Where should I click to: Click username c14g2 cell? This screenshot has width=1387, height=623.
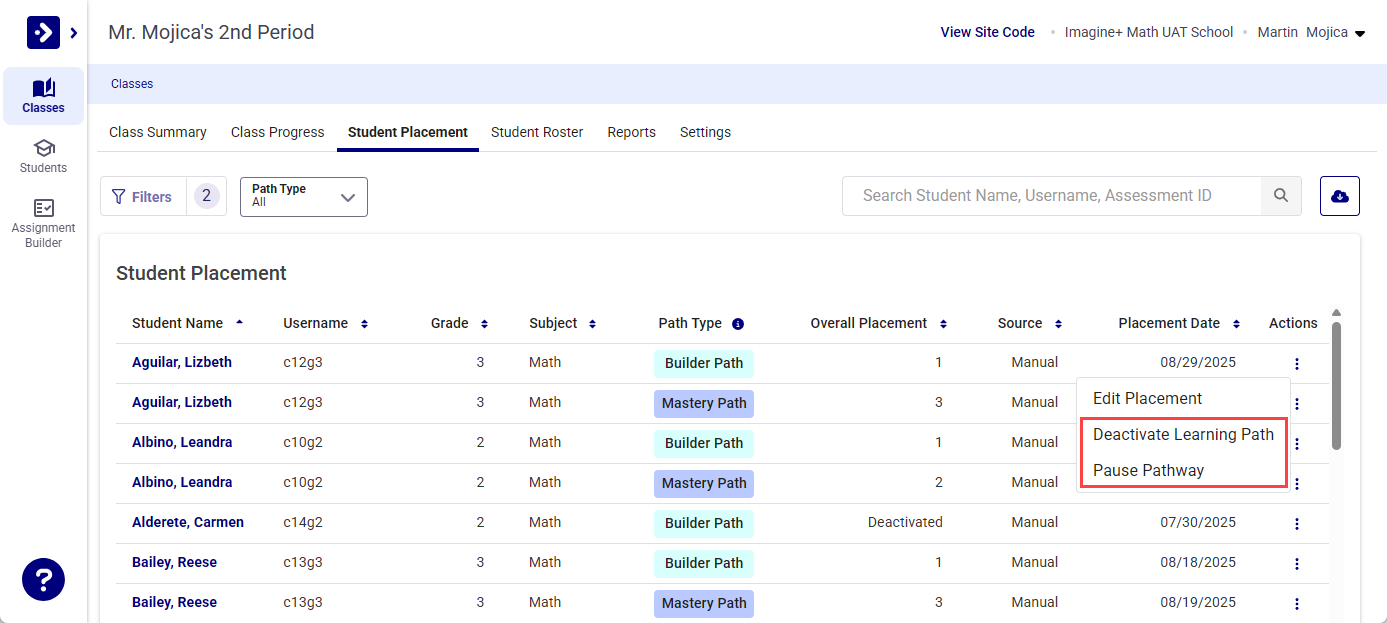click(x=303, y=522)
